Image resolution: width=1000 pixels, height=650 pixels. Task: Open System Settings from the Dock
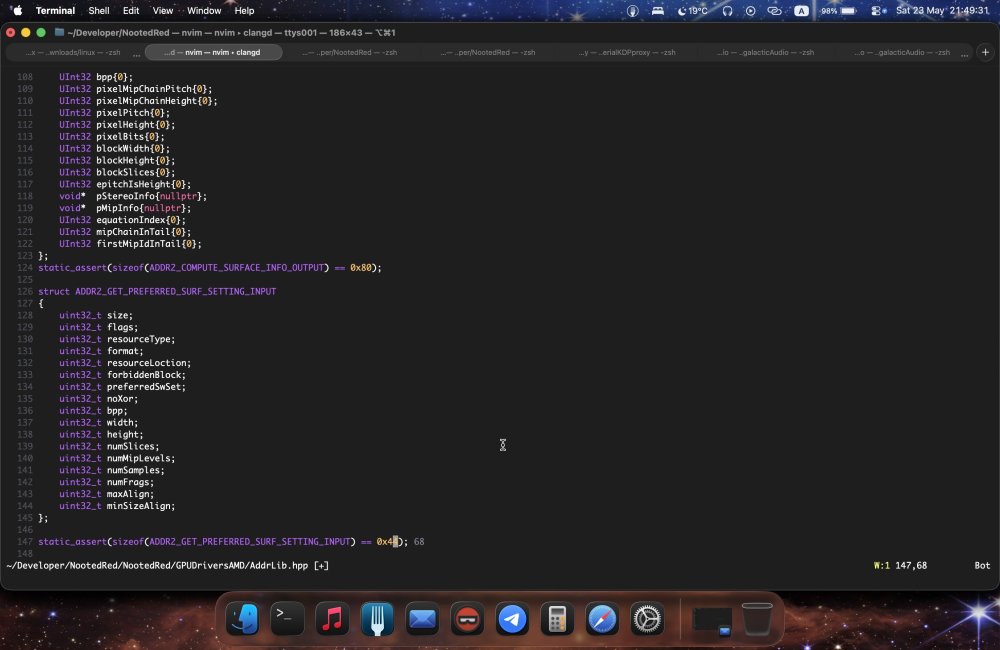647,619
